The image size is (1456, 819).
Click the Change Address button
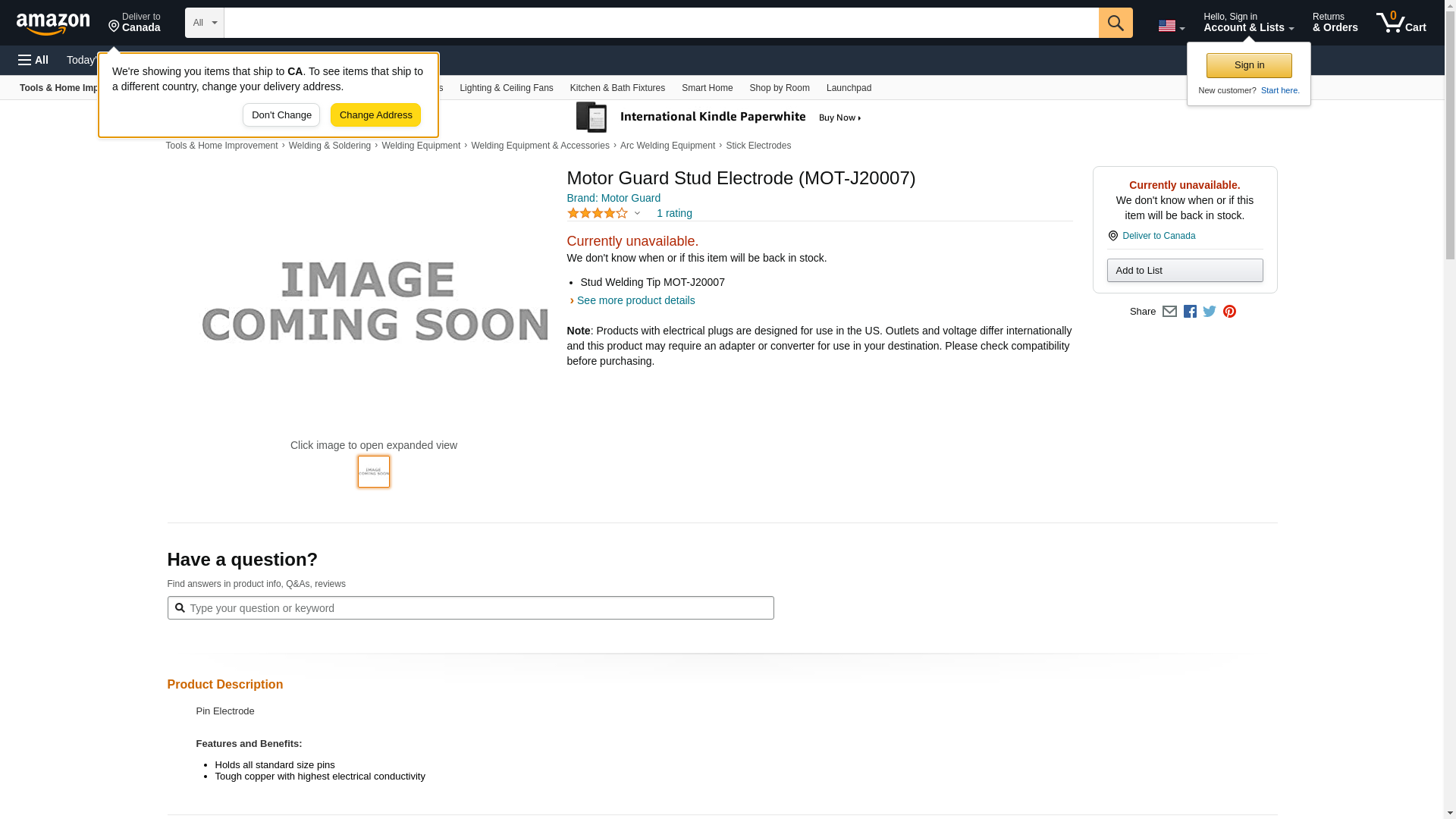[375, 115]
